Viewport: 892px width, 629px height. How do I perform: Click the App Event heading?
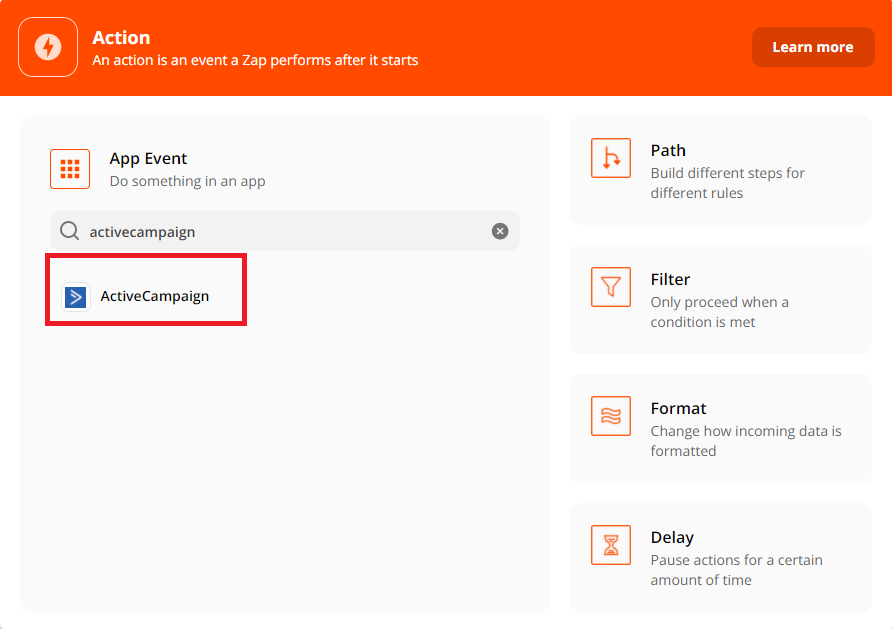coord(148,159)
